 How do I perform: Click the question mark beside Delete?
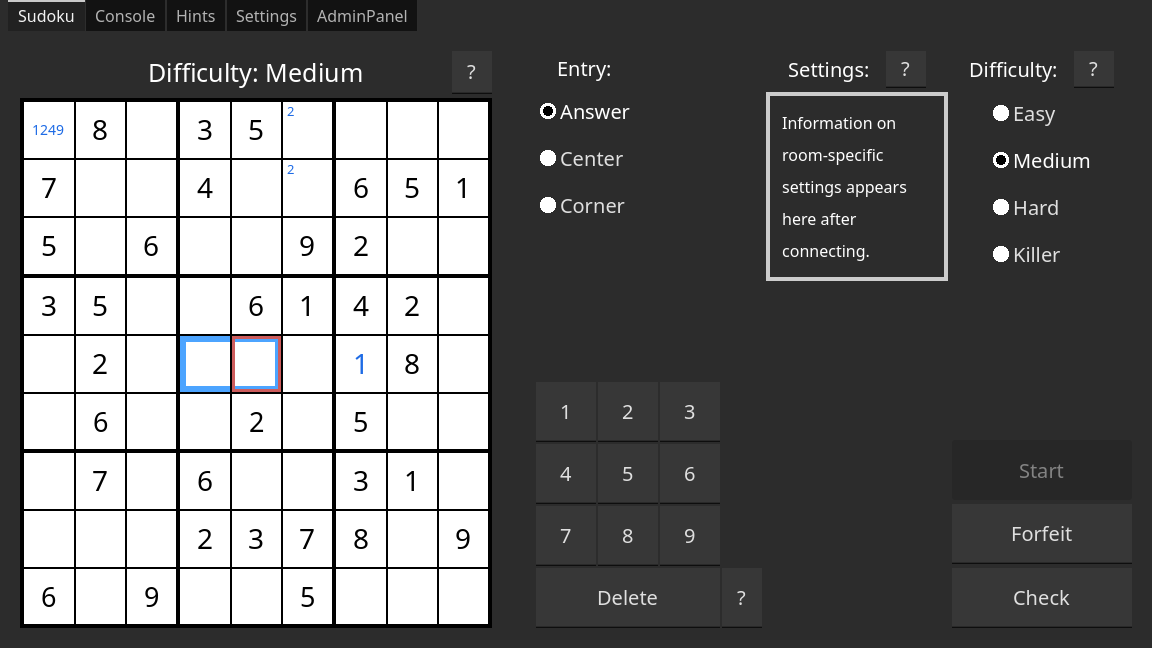coord(741,598)
